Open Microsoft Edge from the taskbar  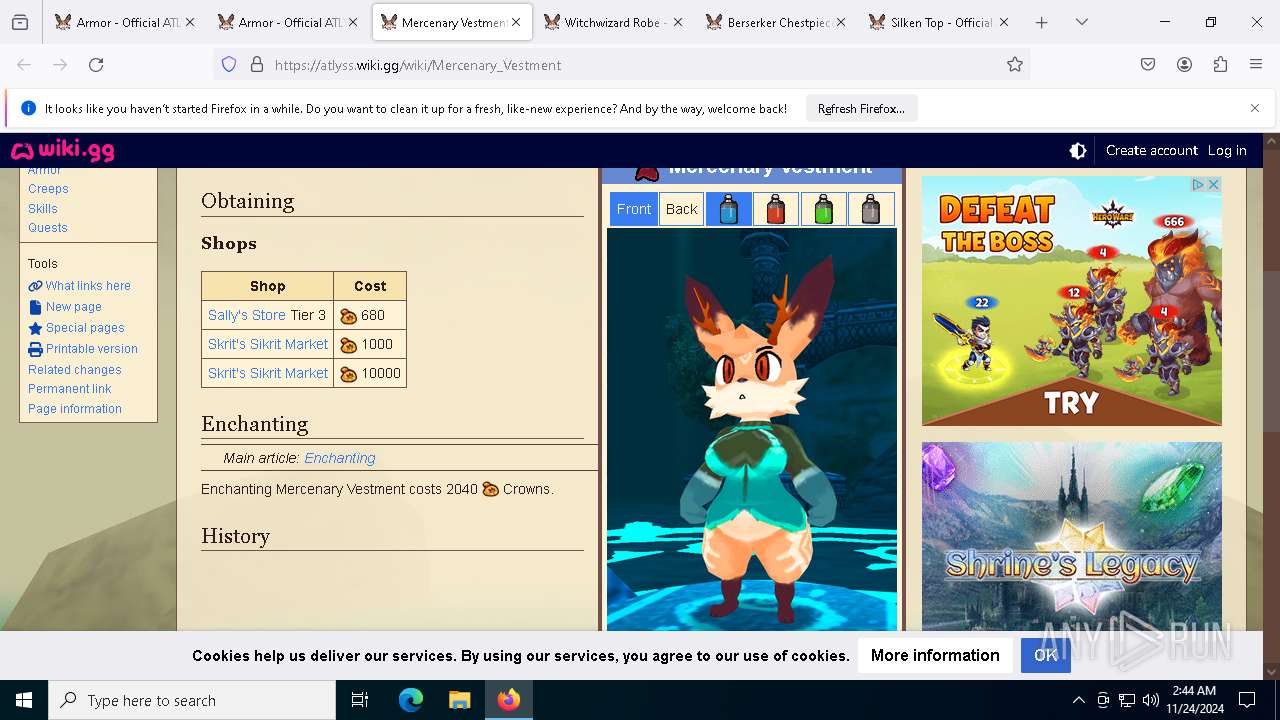pyautogui.click(x=411, y=700)
